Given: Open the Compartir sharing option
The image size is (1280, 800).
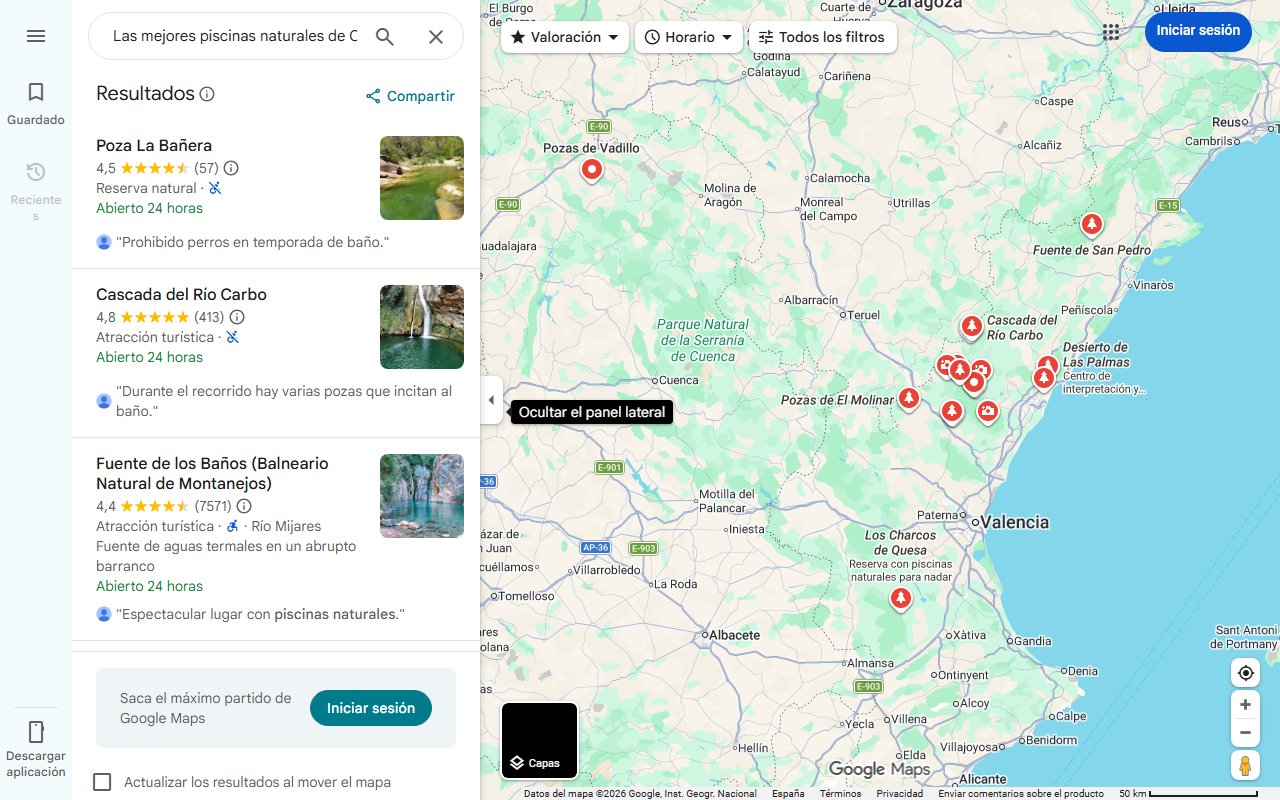Looking at the screenshot, I should point(409,96).
